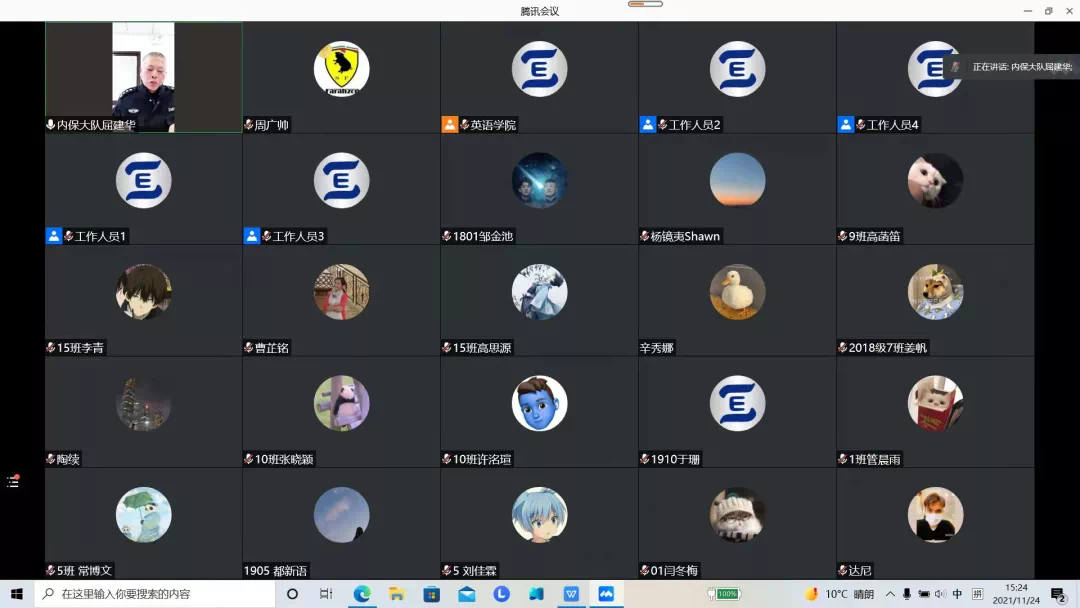Click the 正在讲话 speaking indicator banner
Image resolution: width=1080 pixels, height=608 pixels.
pyautogui.click(x=1012, y=67)
